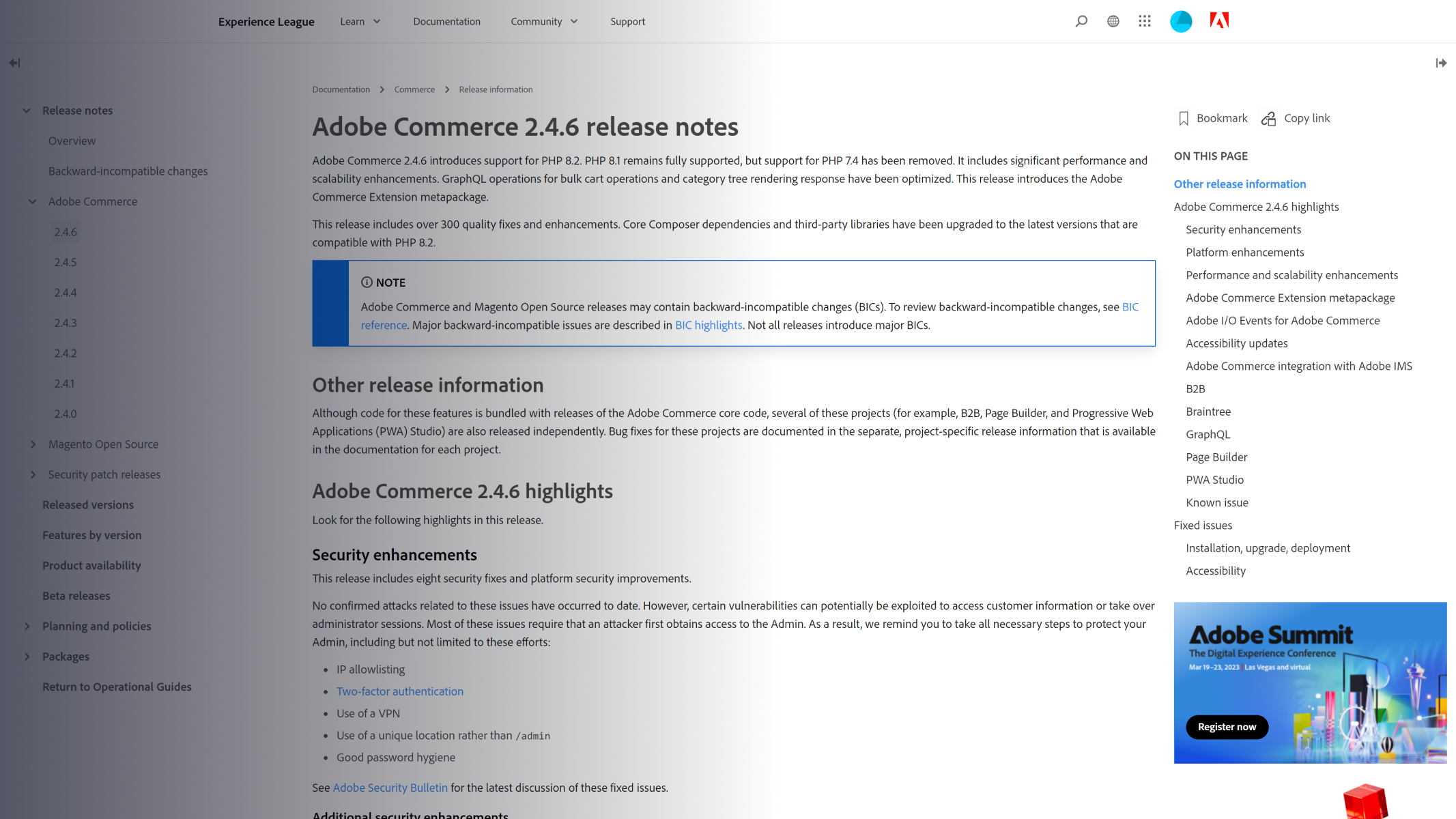1456x819 pixels.
Task: Click Return to Operational Guides
Action: tap(117, 687)
